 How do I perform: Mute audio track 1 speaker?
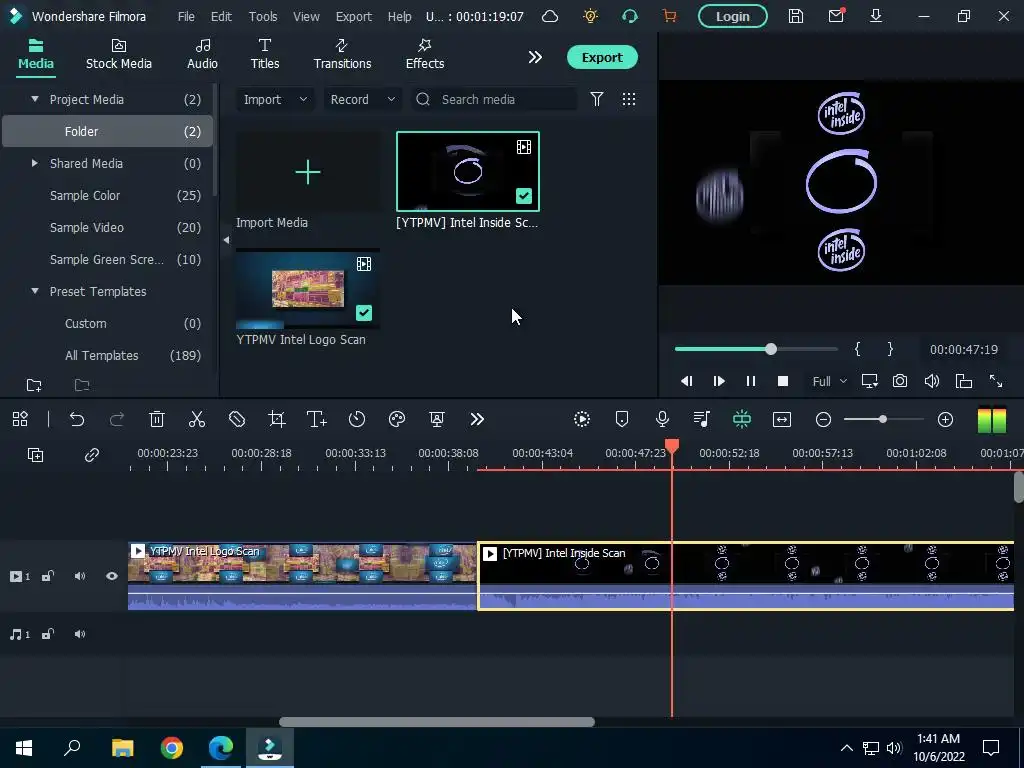pyautogui.click(x=80, y=634)
